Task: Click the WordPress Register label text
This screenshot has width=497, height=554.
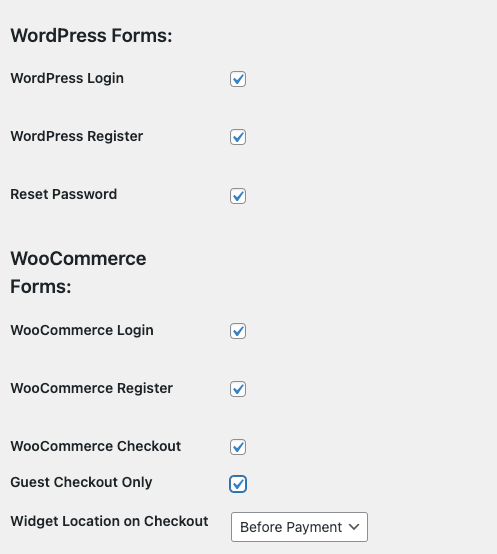Action: [x=77, y=136]
